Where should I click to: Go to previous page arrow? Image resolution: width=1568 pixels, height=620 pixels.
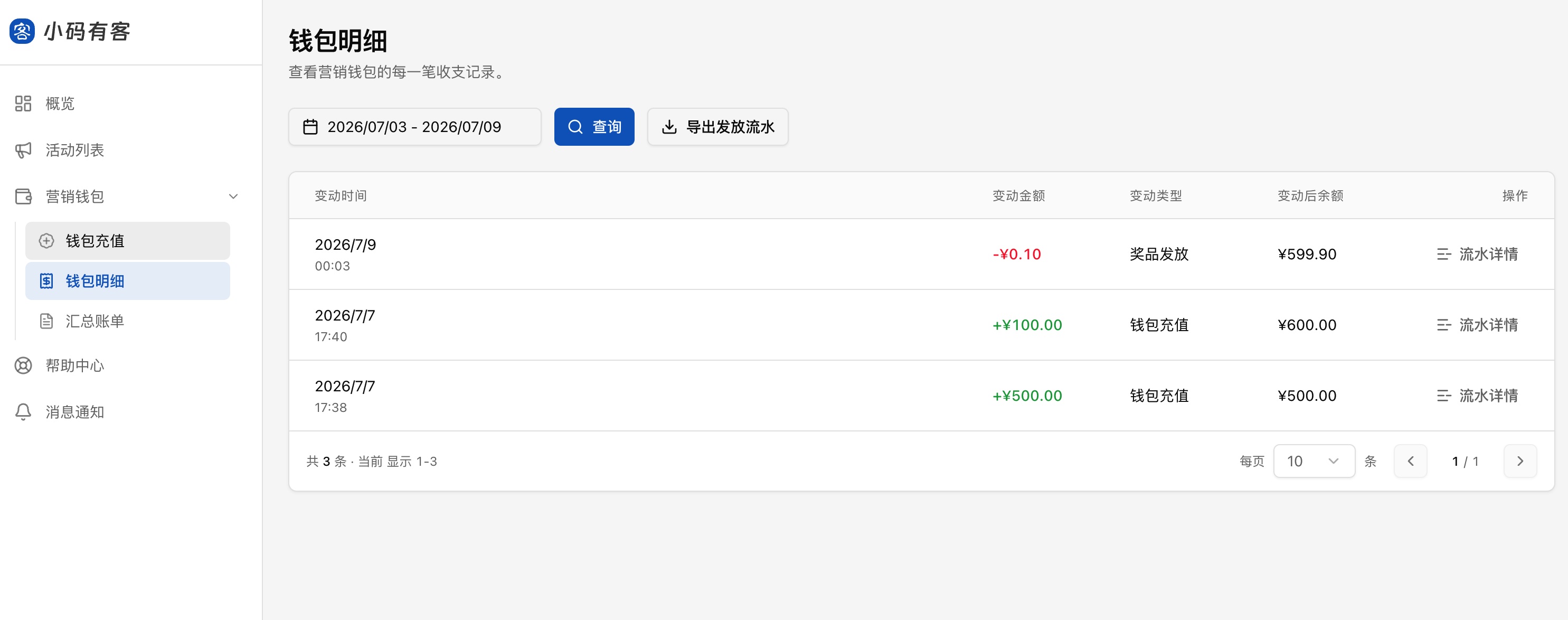(1410, 461)
